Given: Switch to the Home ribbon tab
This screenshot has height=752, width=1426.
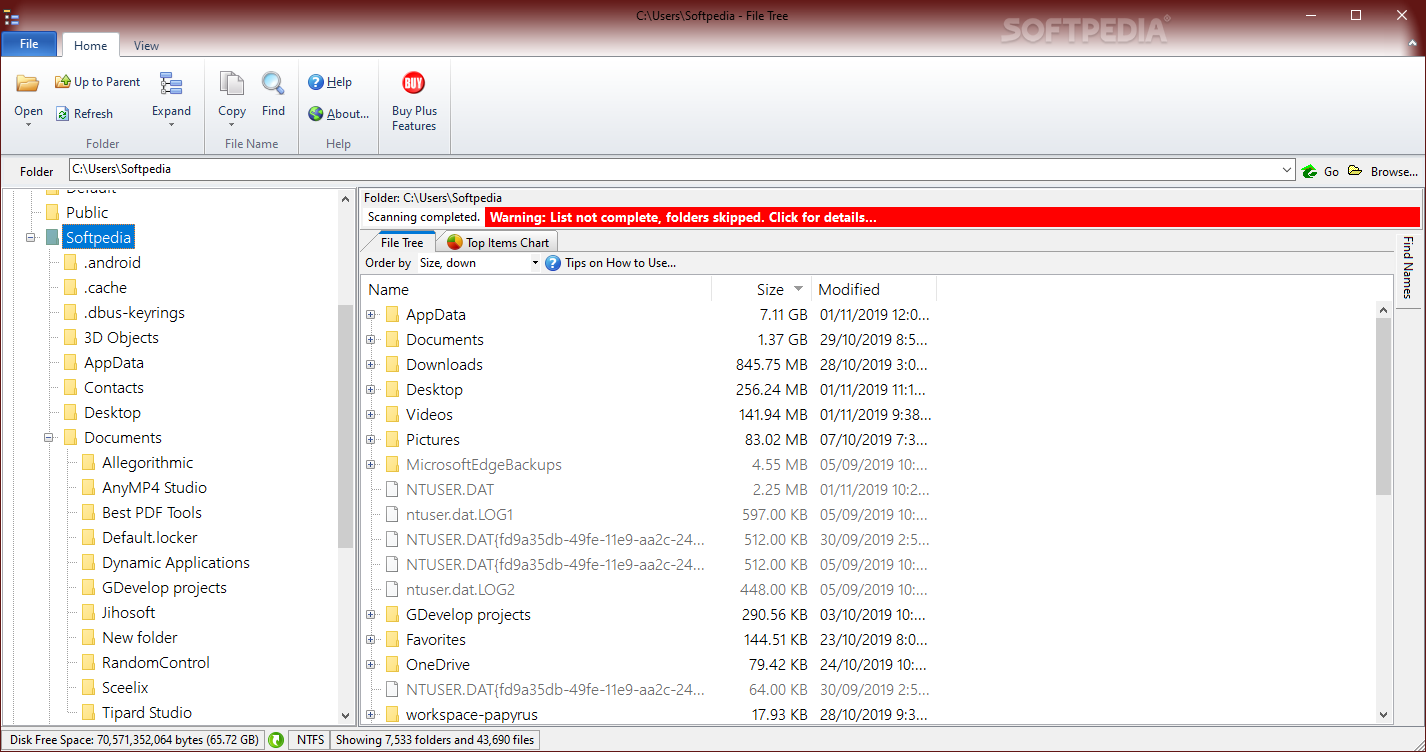Looking at the screenshot, I should click(90, 45).
